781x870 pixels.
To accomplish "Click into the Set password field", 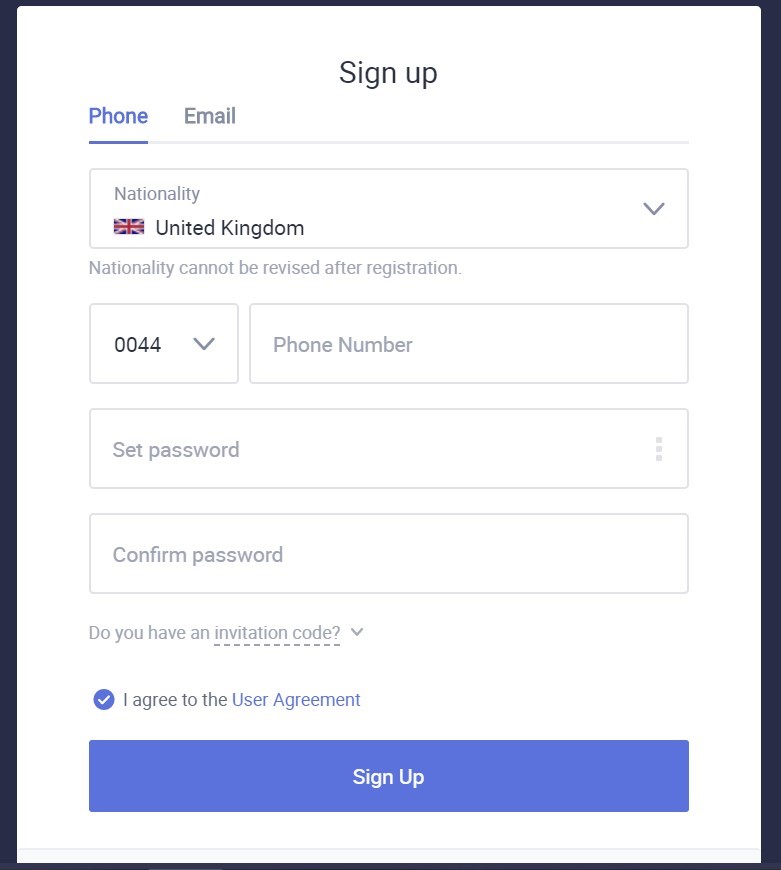I will coord(389,449).
